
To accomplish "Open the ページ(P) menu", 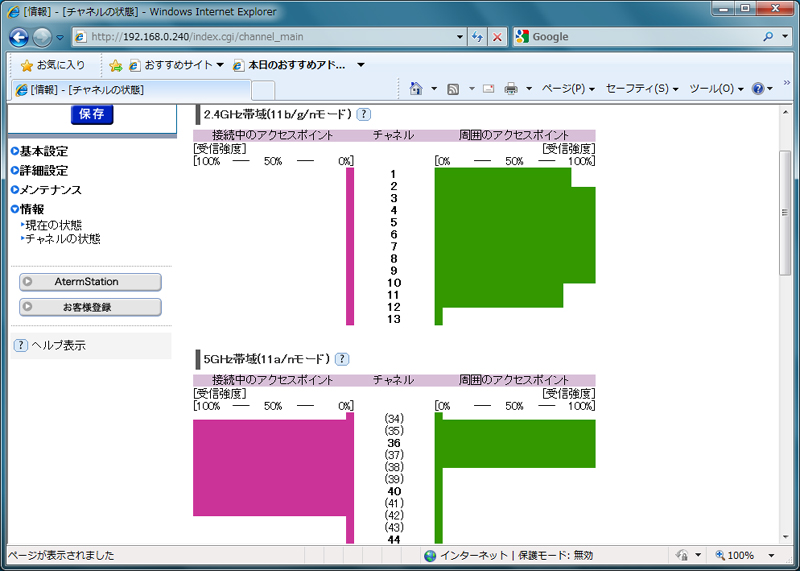I will click(568, 89).
